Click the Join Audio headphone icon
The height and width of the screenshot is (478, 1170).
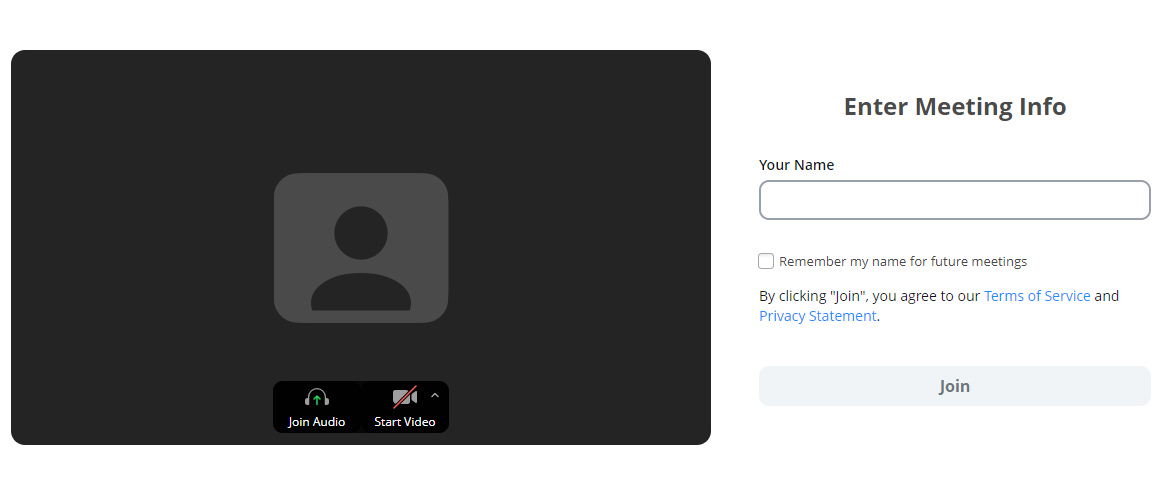click(316, 397)
